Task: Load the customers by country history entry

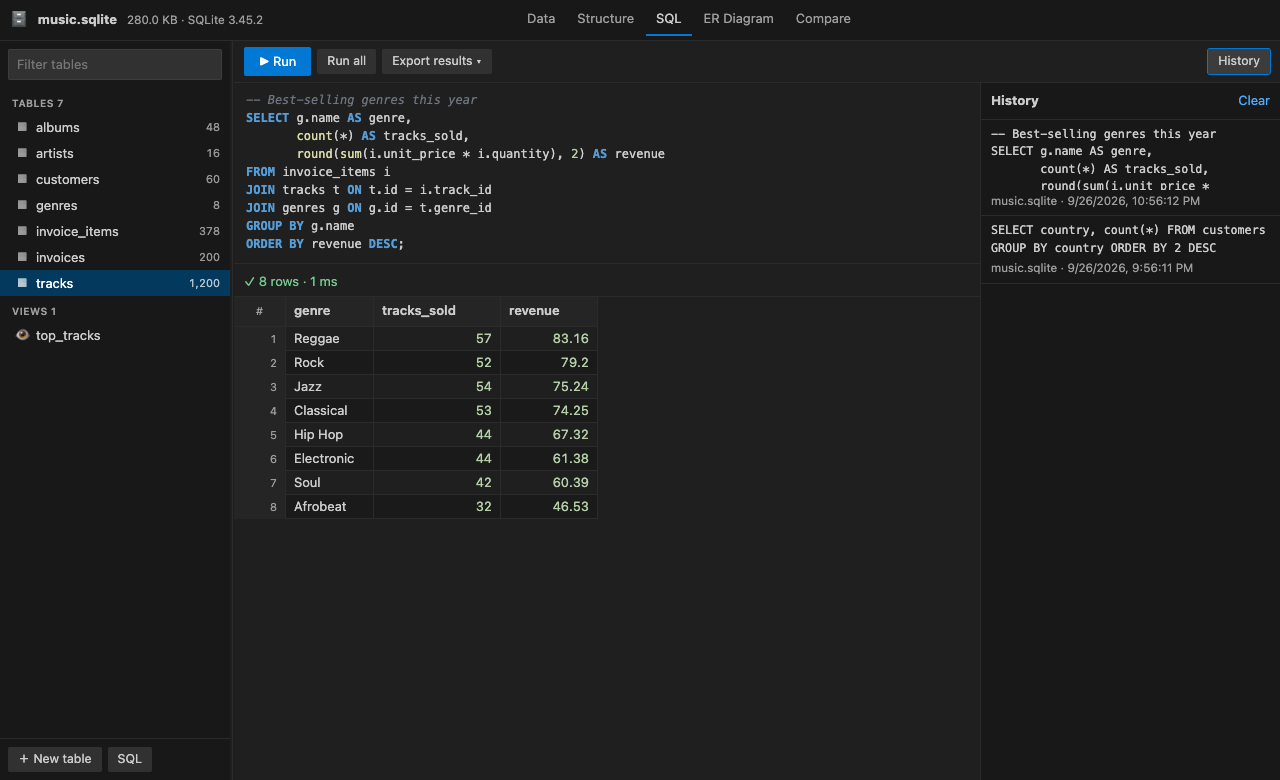Action: [x=1130, y=249]
